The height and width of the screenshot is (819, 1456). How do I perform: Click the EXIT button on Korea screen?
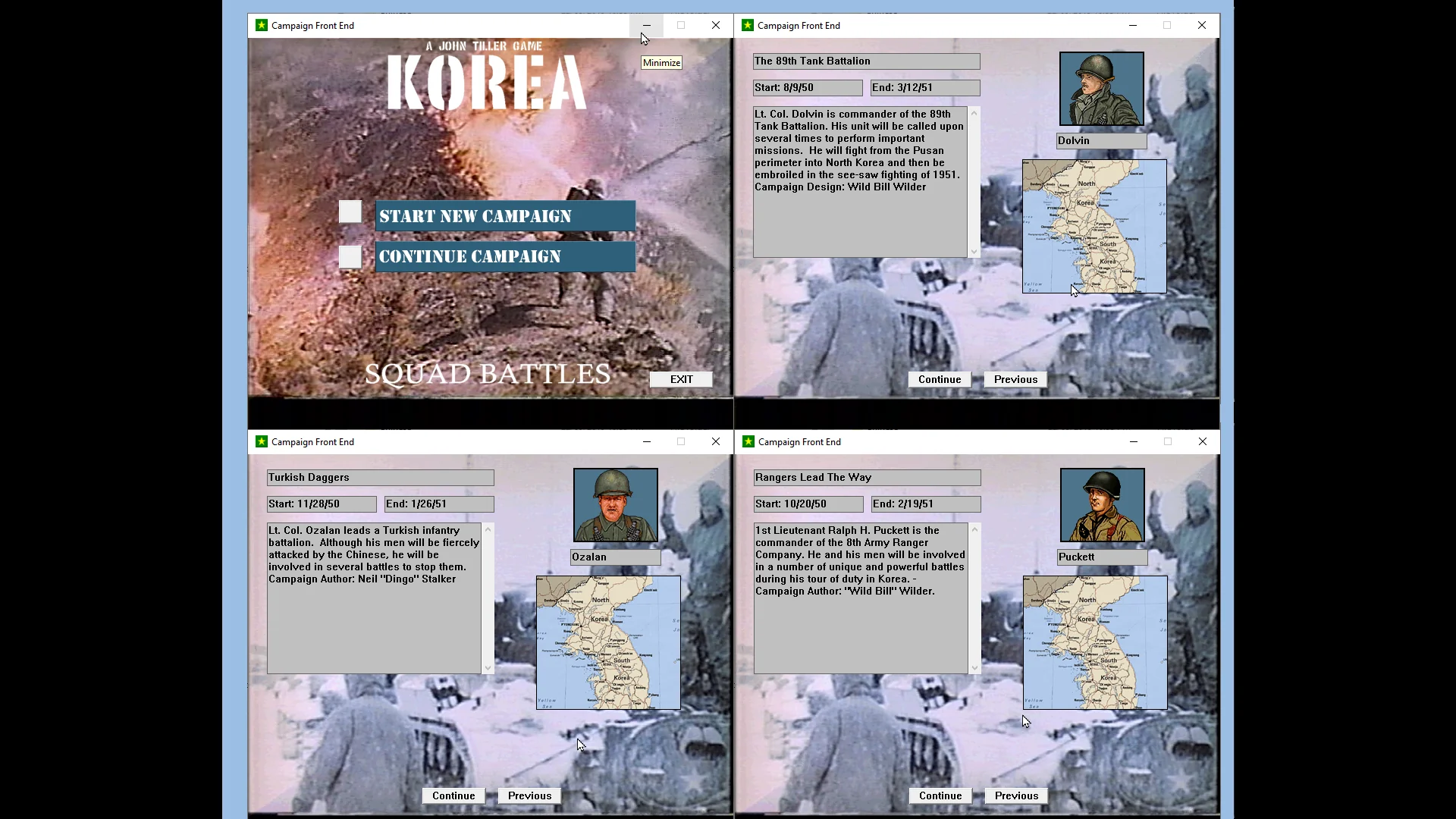(x=681, y=379)
